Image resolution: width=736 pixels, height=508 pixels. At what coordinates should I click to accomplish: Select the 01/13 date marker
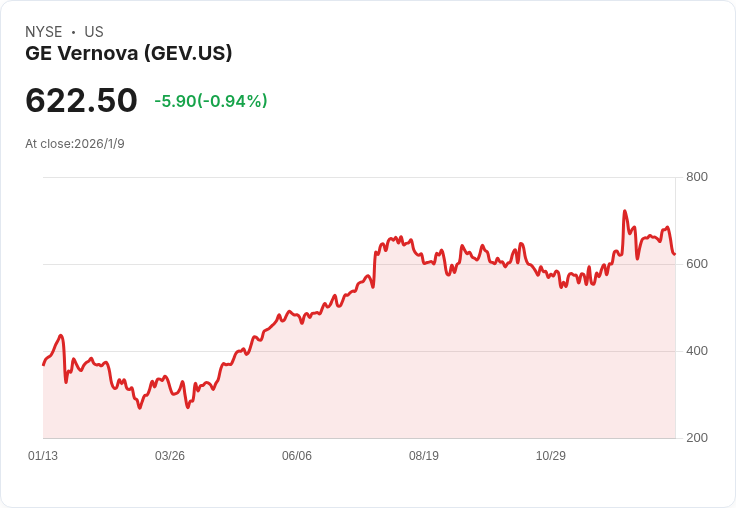click(x=43, y=456)
